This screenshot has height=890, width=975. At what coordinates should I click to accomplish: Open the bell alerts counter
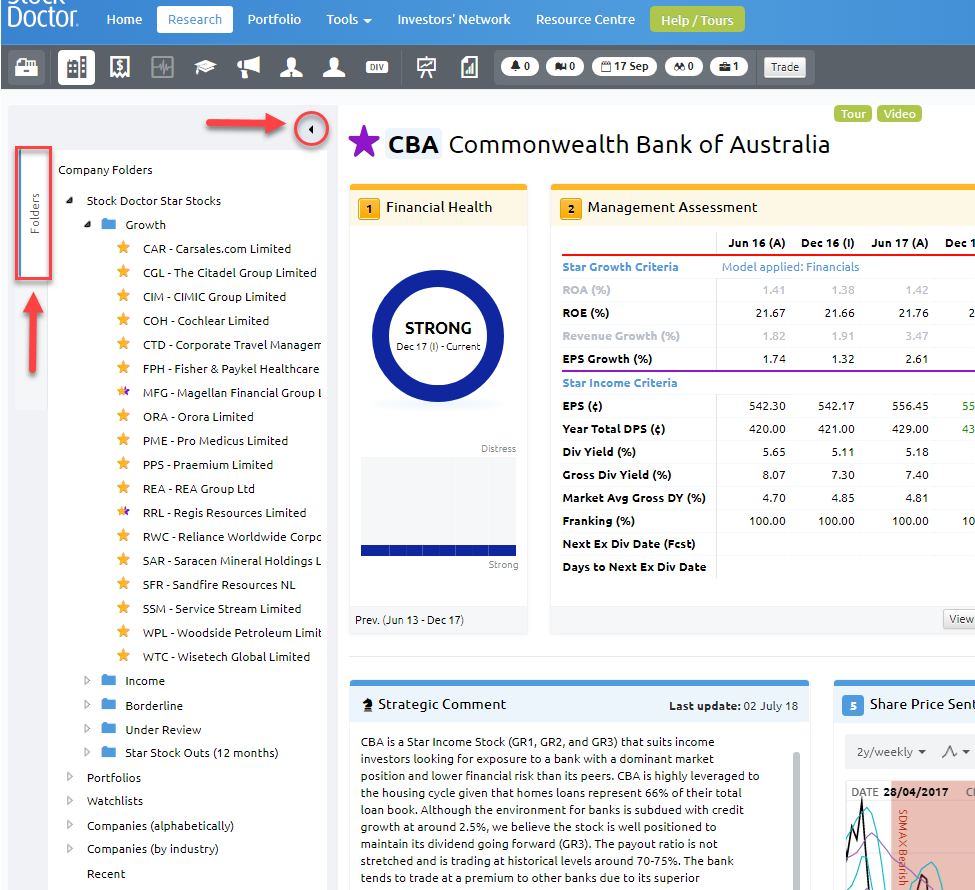(x=520, y=66)
